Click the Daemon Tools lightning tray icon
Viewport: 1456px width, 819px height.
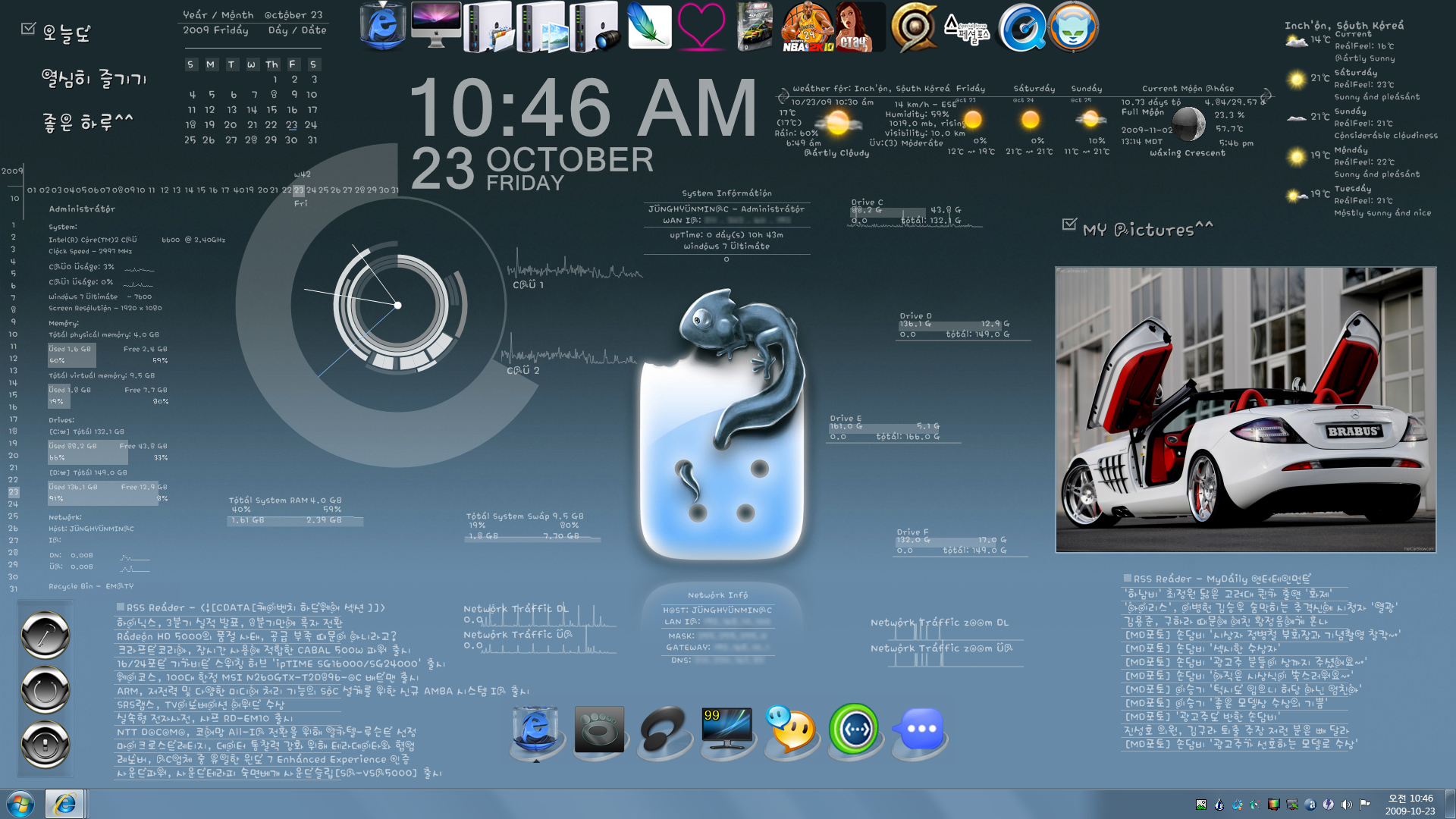coord(1328,805)
